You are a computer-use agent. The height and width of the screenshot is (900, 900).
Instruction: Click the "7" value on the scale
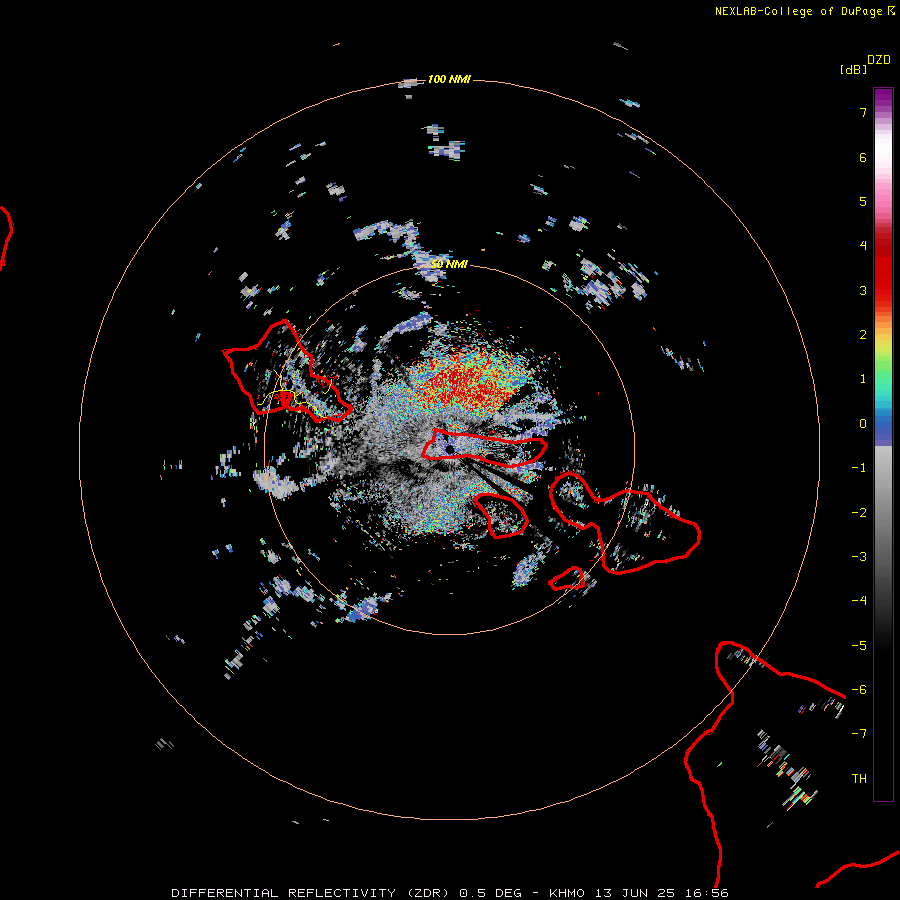click(x=863, y=113)
